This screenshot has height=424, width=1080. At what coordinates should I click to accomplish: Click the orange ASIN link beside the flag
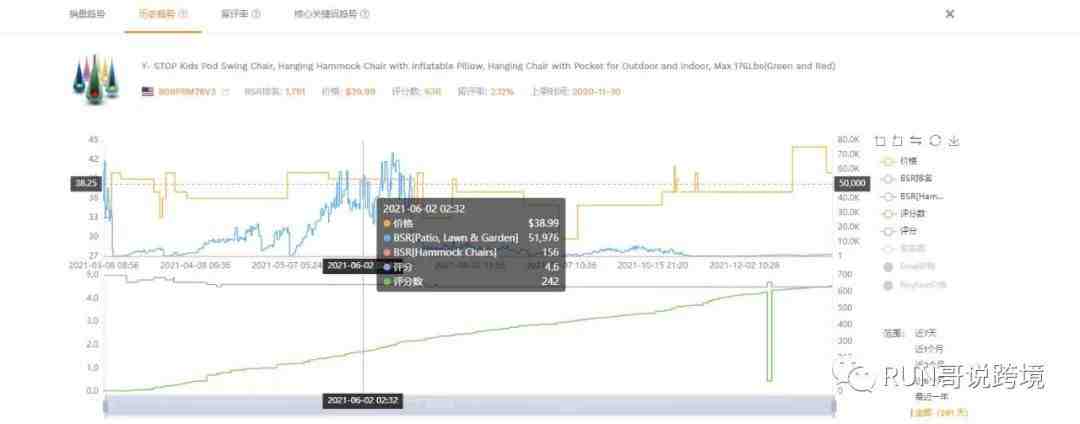click(188, 92)
